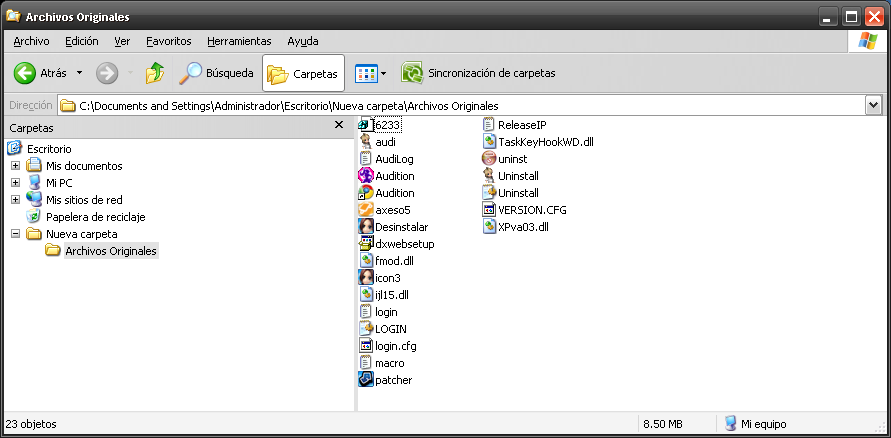891x438 pixels.
Task: Select Uninstall file with settings-page icon
Action: (489, 193)
